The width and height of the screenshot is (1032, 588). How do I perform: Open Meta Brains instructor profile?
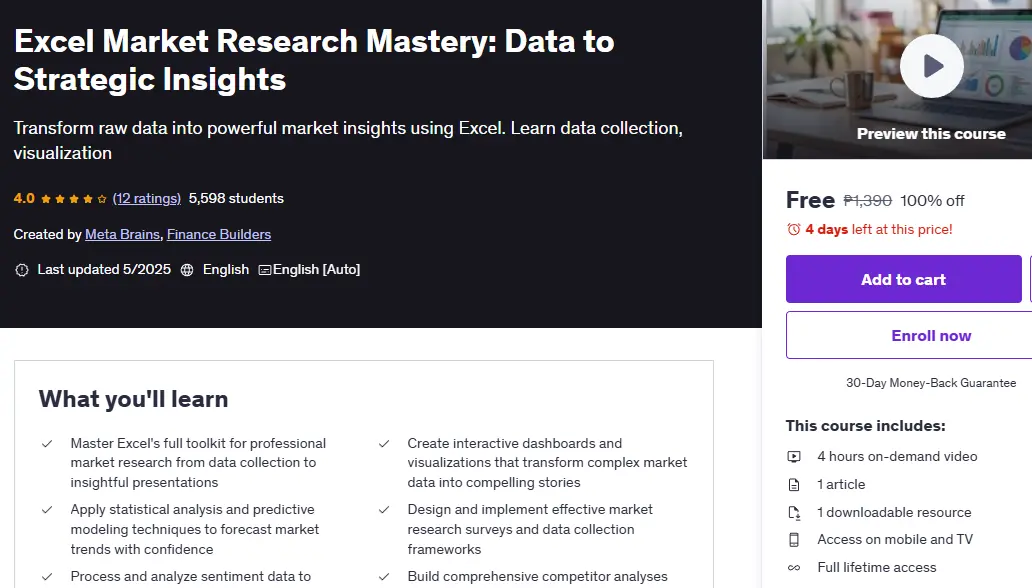coord(122,234)
